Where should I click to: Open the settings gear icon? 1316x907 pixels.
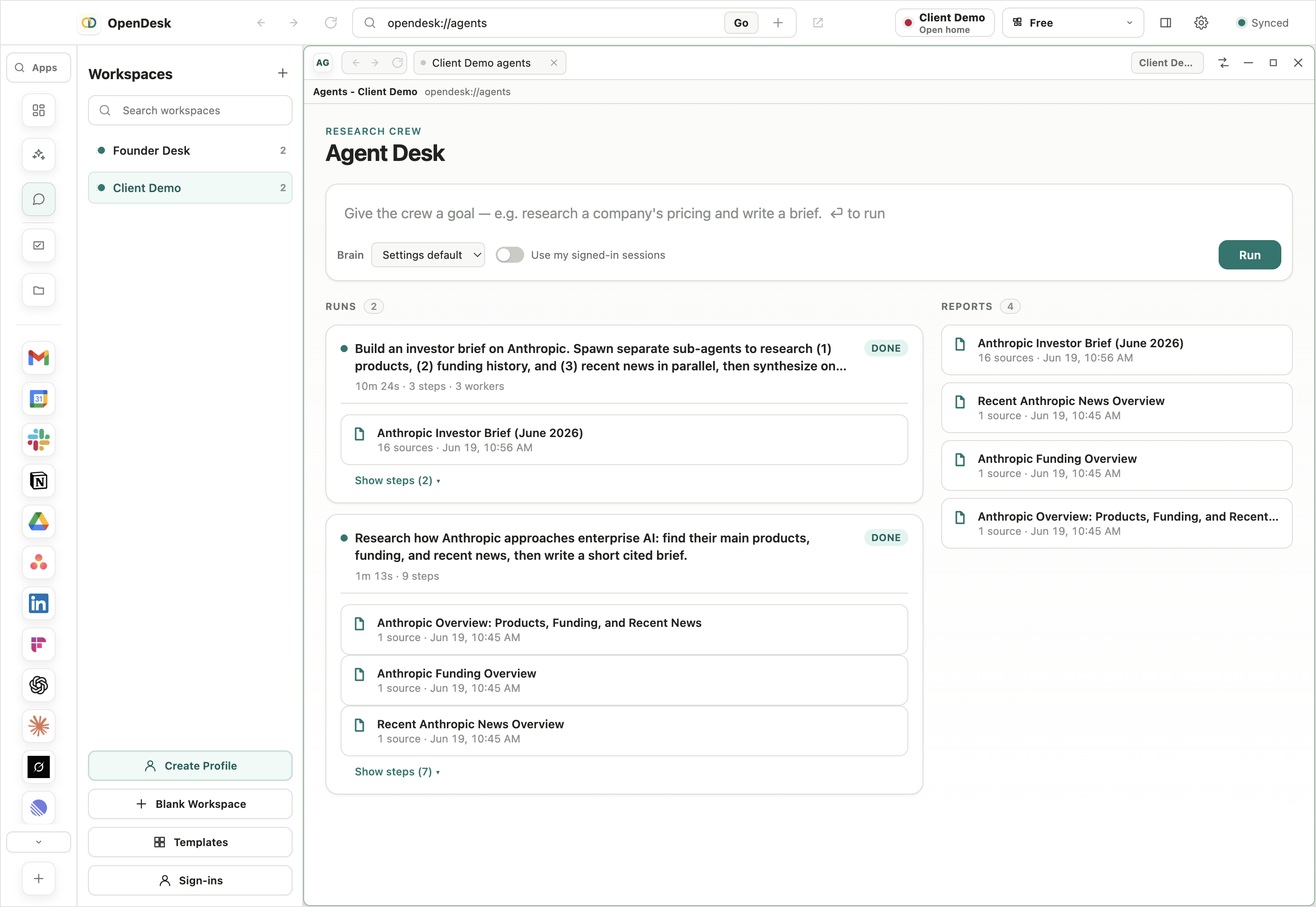pyautogui.click(x=1201, y=23)
